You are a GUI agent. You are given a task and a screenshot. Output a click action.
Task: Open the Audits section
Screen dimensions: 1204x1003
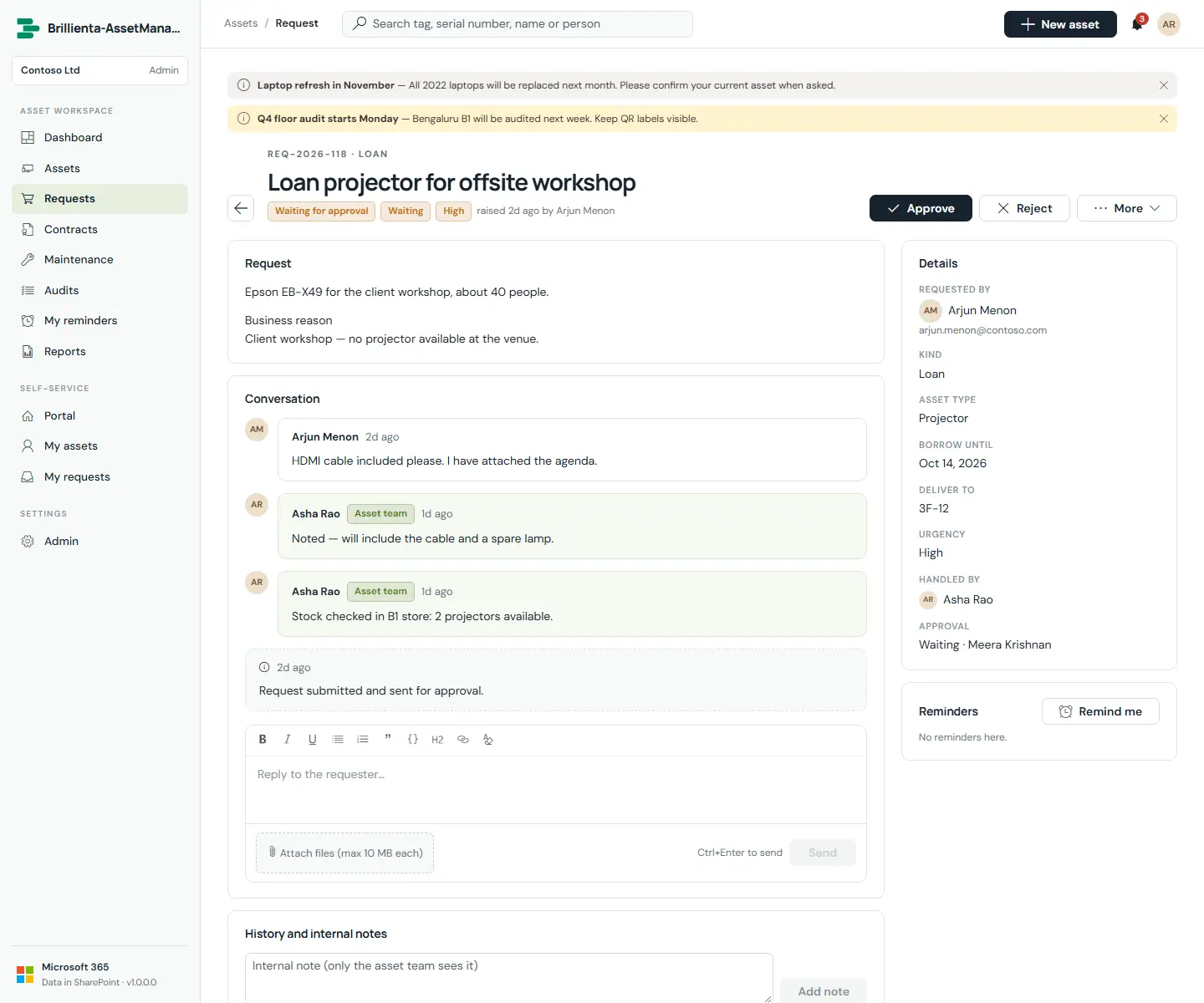[x=99, y=290]
